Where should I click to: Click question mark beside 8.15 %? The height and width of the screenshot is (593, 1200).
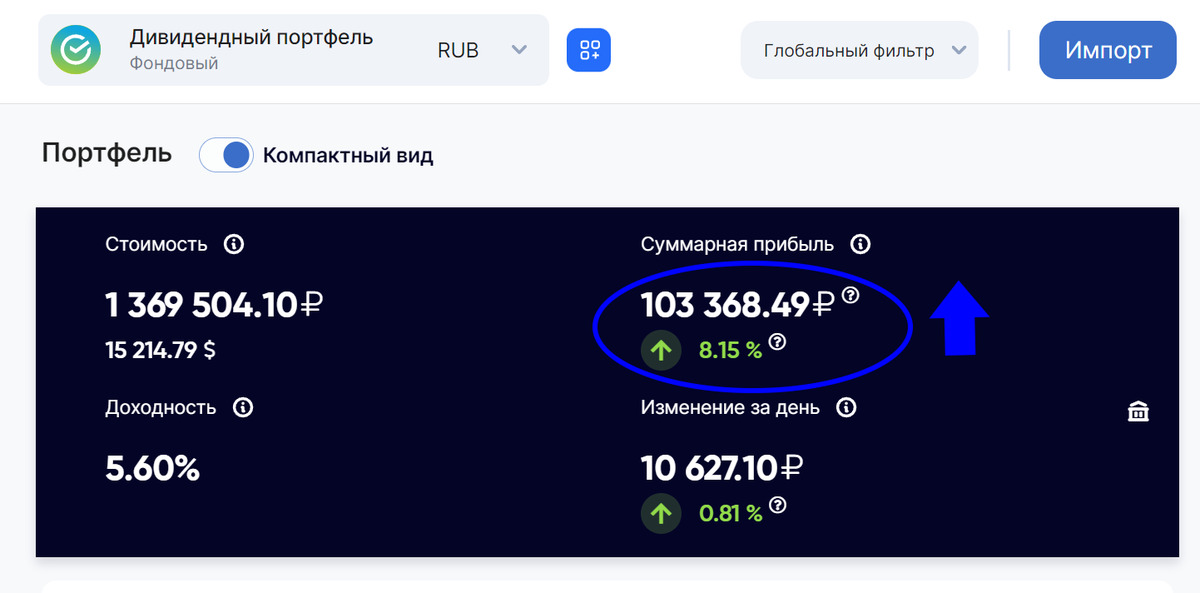tap(777, 342)
